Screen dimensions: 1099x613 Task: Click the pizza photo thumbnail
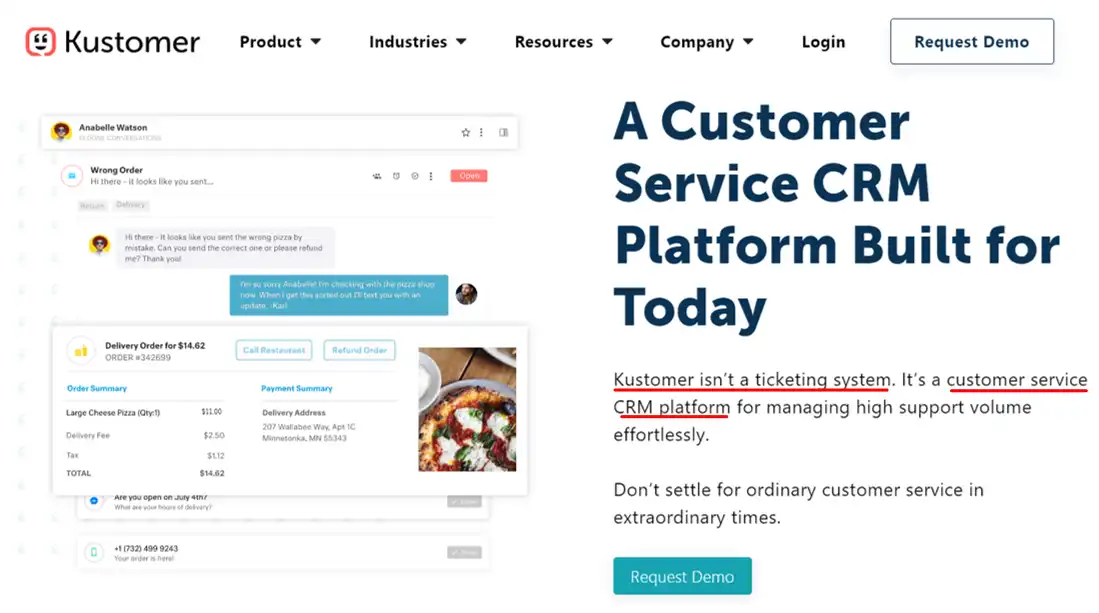[467, 409]
